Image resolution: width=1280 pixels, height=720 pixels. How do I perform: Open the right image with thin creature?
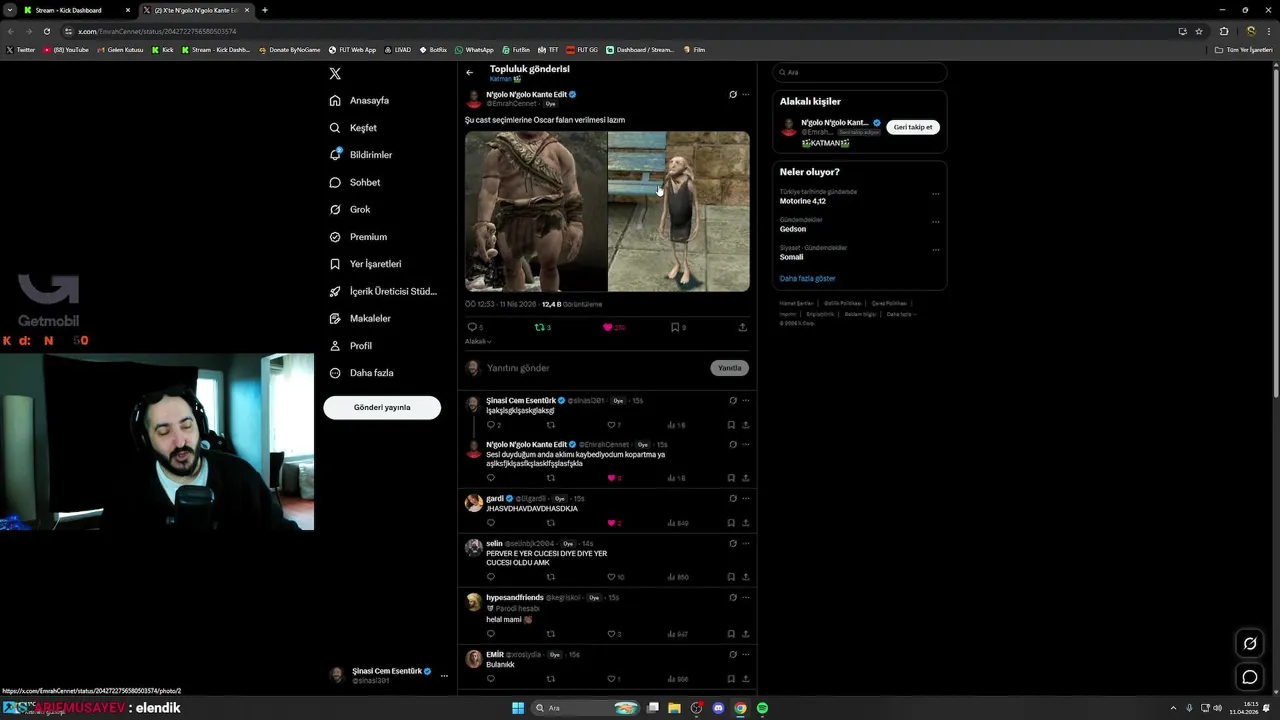click(x=679, y=211)
